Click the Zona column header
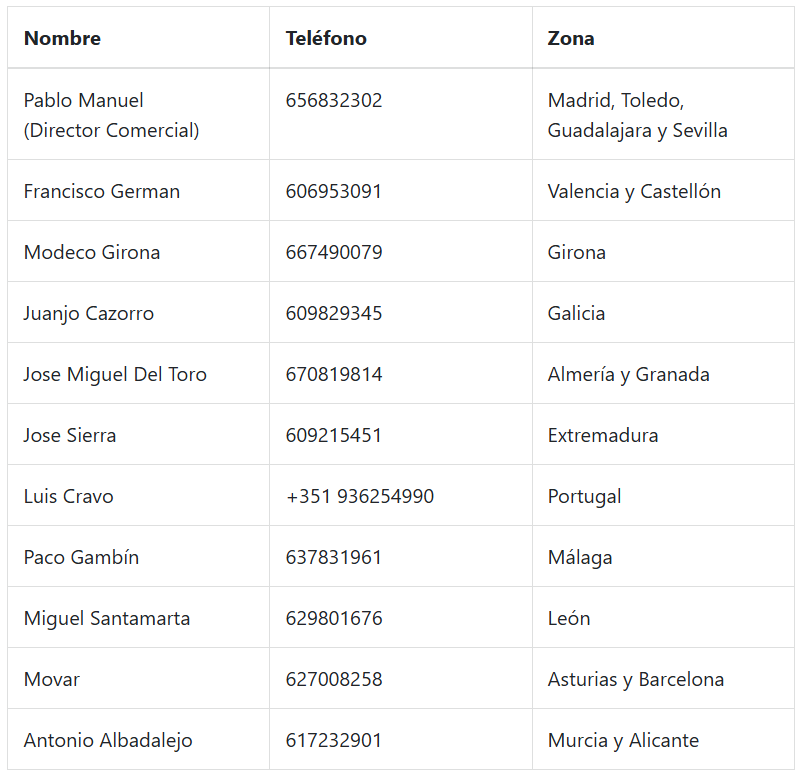 coord(571,38)
